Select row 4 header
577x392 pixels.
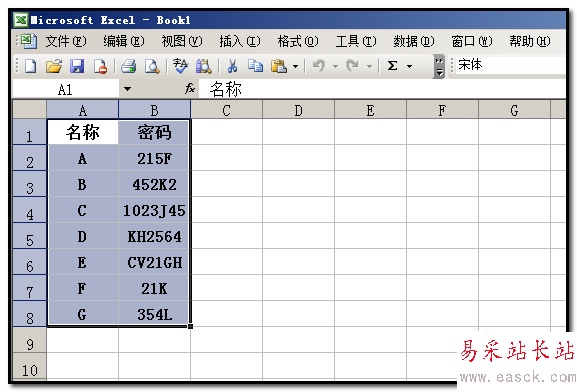tap(29, 210)
